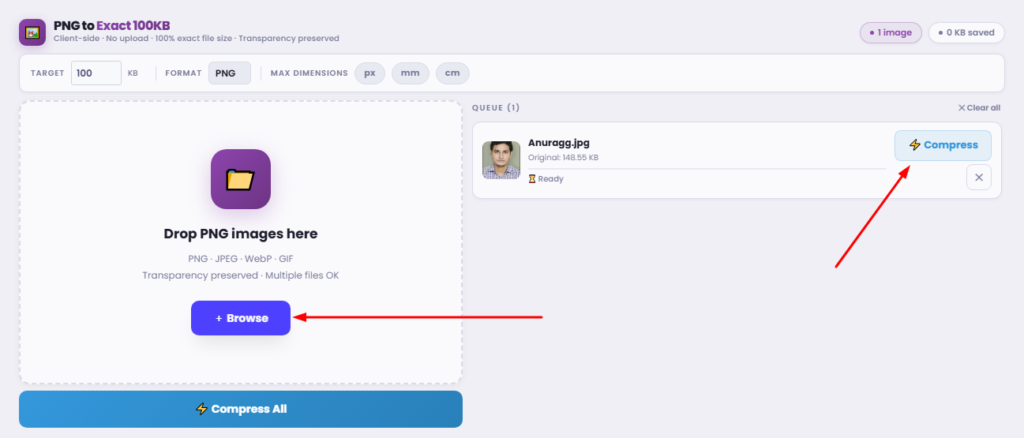
Task: Click the hourglass icon beside Ready
Action: [x=532, y=179]
